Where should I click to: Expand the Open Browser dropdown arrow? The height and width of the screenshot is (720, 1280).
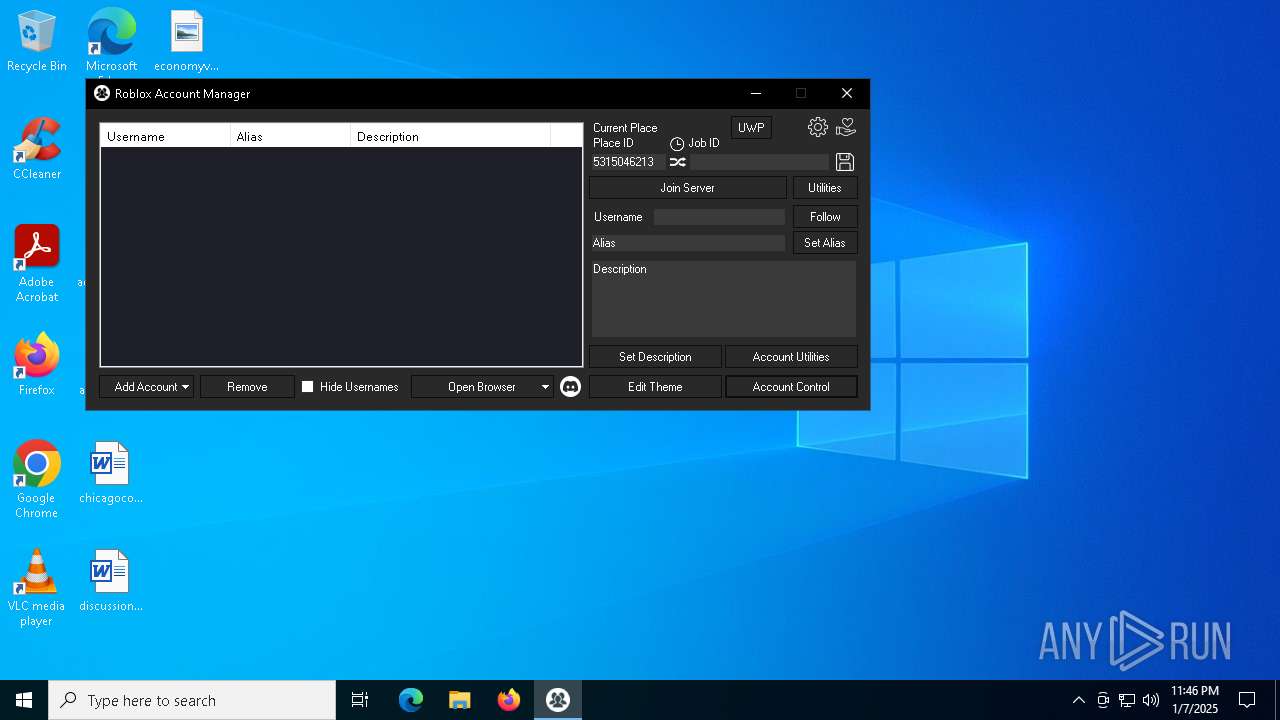tap(545, 387)
